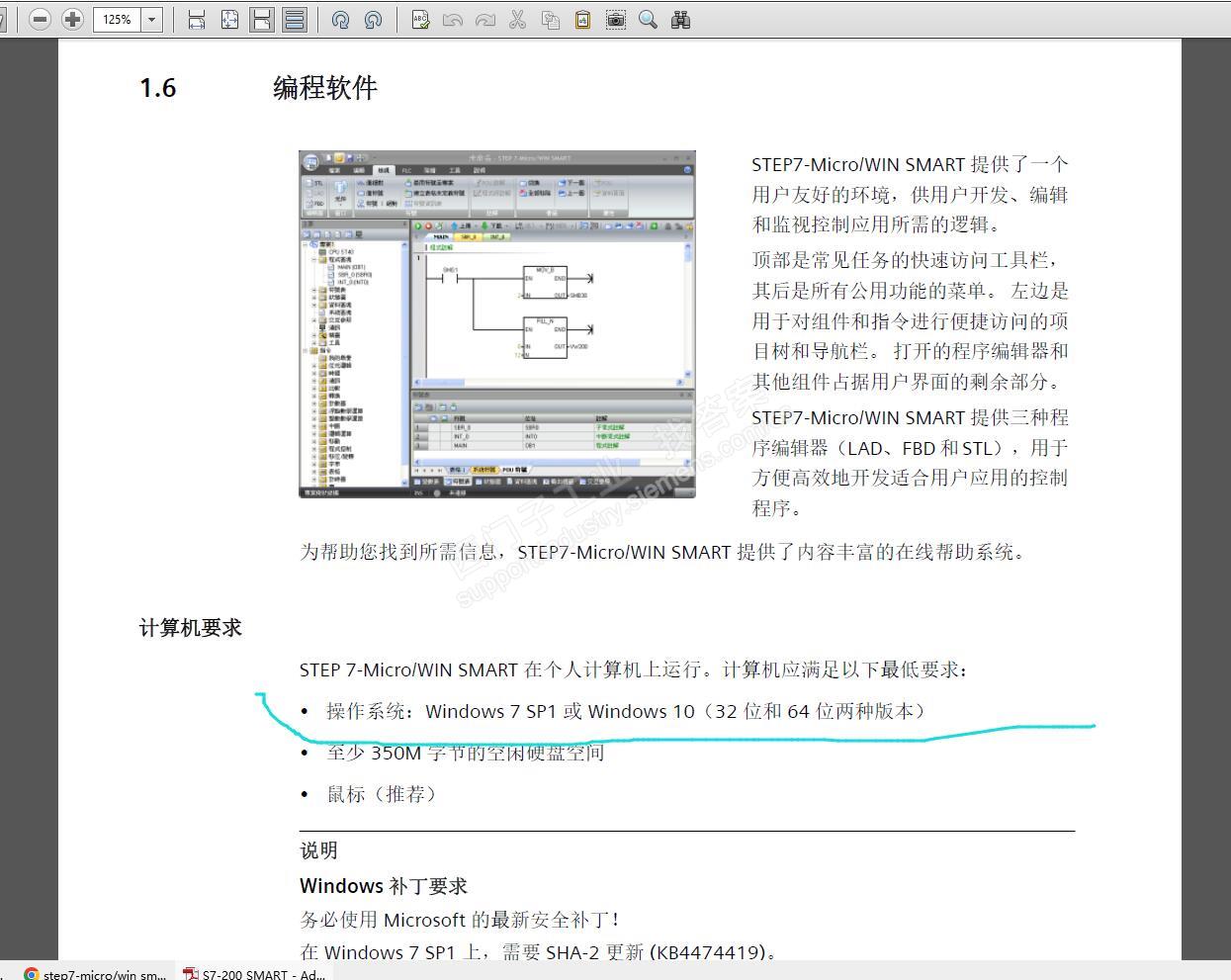The image size is (1231, 980).
Task: Click the STEP7-Micro/WIN SMART screenshot image
Action: pyautogui.click(x=497, y=324)
